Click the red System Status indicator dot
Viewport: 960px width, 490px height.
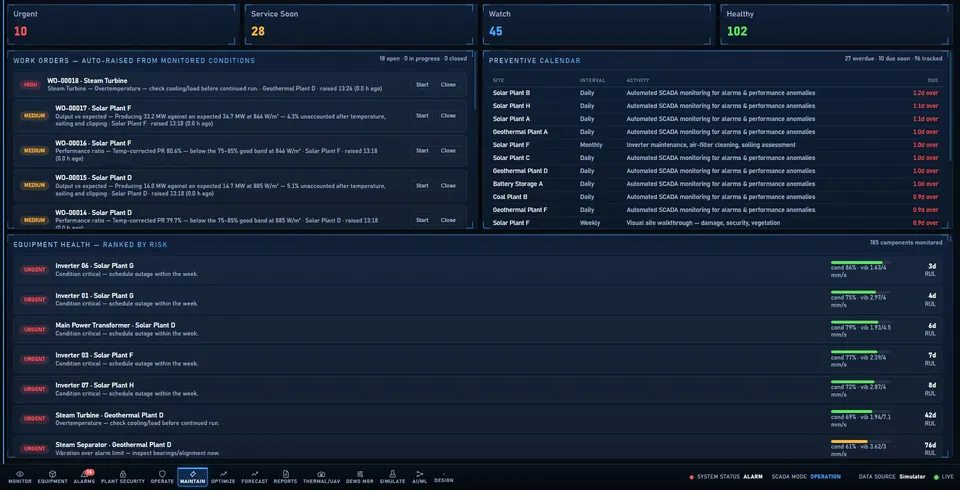pyautogui.click(x=691, y=477)
